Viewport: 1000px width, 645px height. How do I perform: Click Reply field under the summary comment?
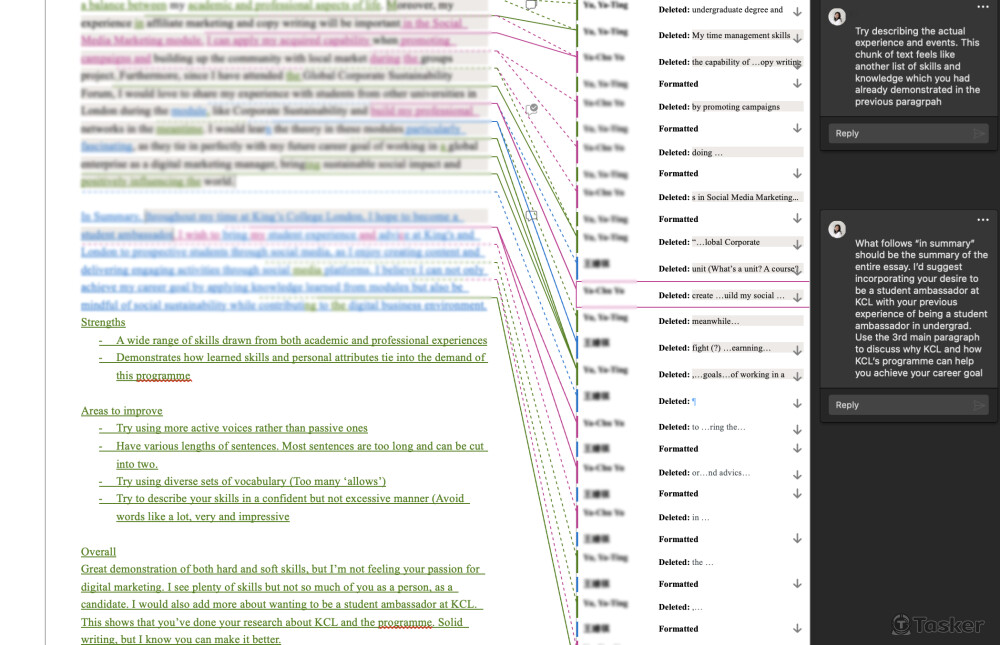click(x=897, y=405)
